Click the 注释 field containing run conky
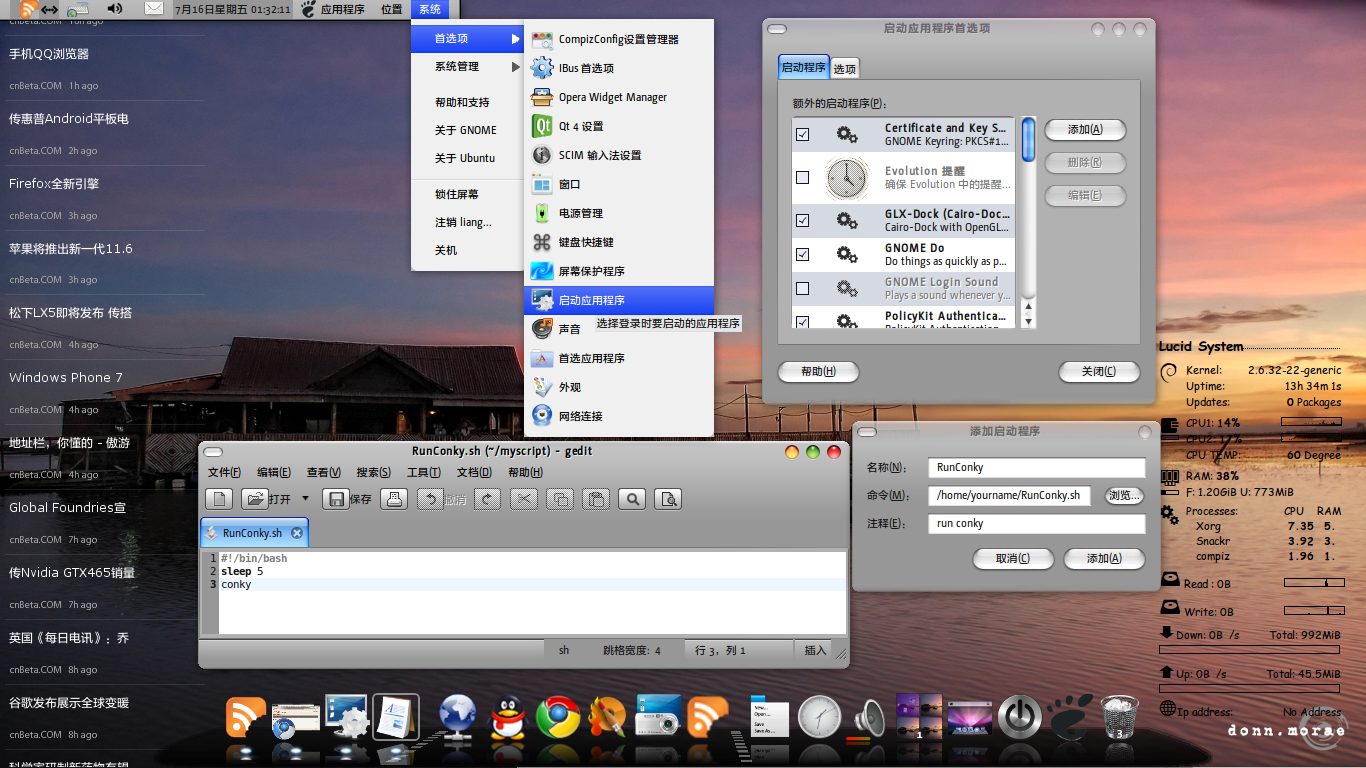Screen dimensions: 1366x768 pyautogui.click(x=1036, y=523)
